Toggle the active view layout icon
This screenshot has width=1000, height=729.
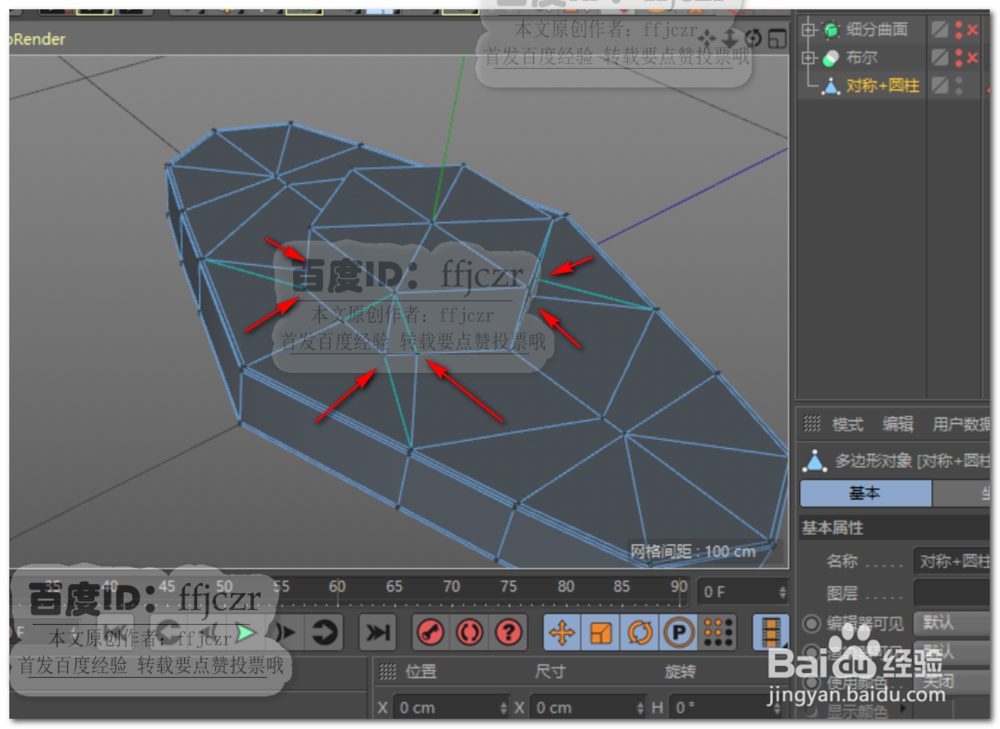777,39
